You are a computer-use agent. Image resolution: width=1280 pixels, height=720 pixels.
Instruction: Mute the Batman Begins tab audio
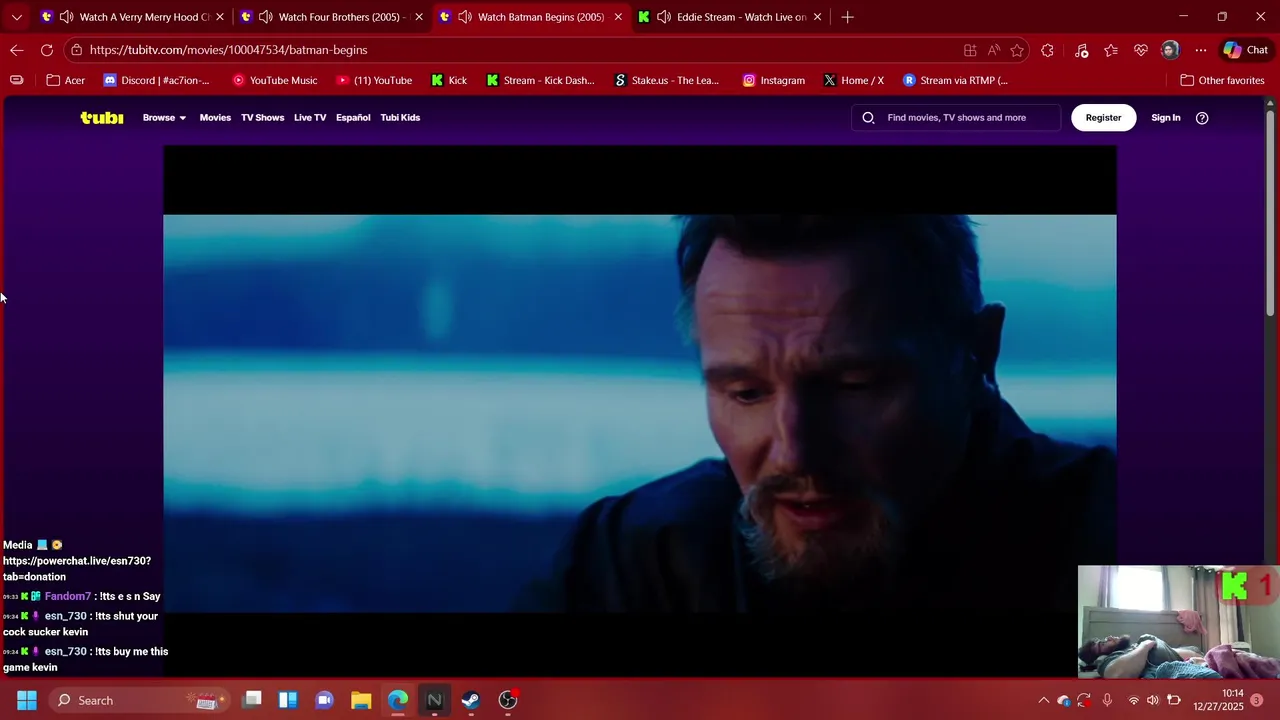coord(465,17)
